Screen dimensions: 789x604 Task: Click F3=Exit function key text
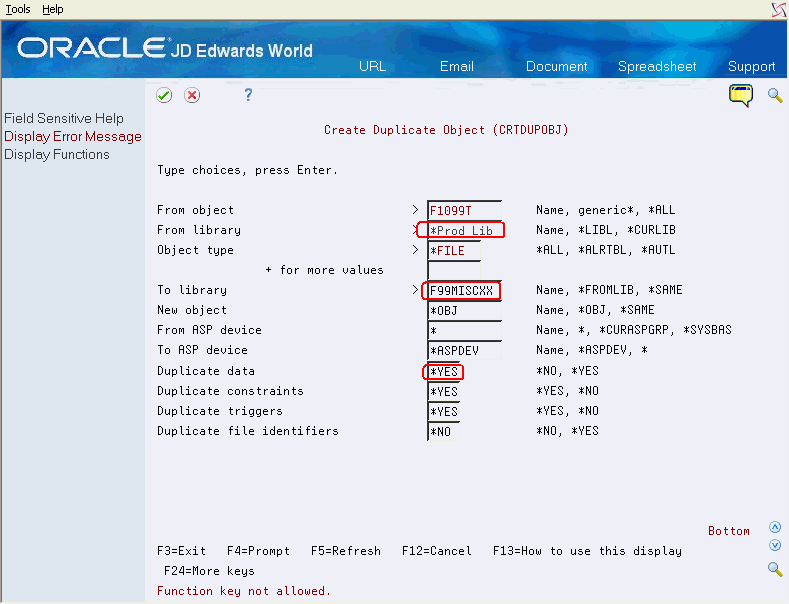point(182,551)
